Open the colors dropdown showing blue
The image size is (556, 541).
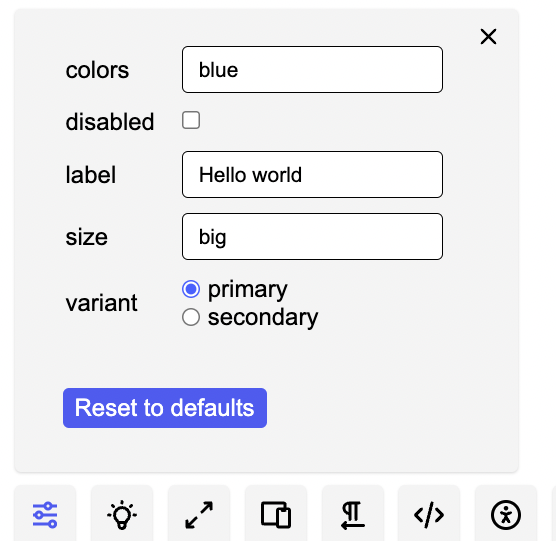(x=312, y=69)
